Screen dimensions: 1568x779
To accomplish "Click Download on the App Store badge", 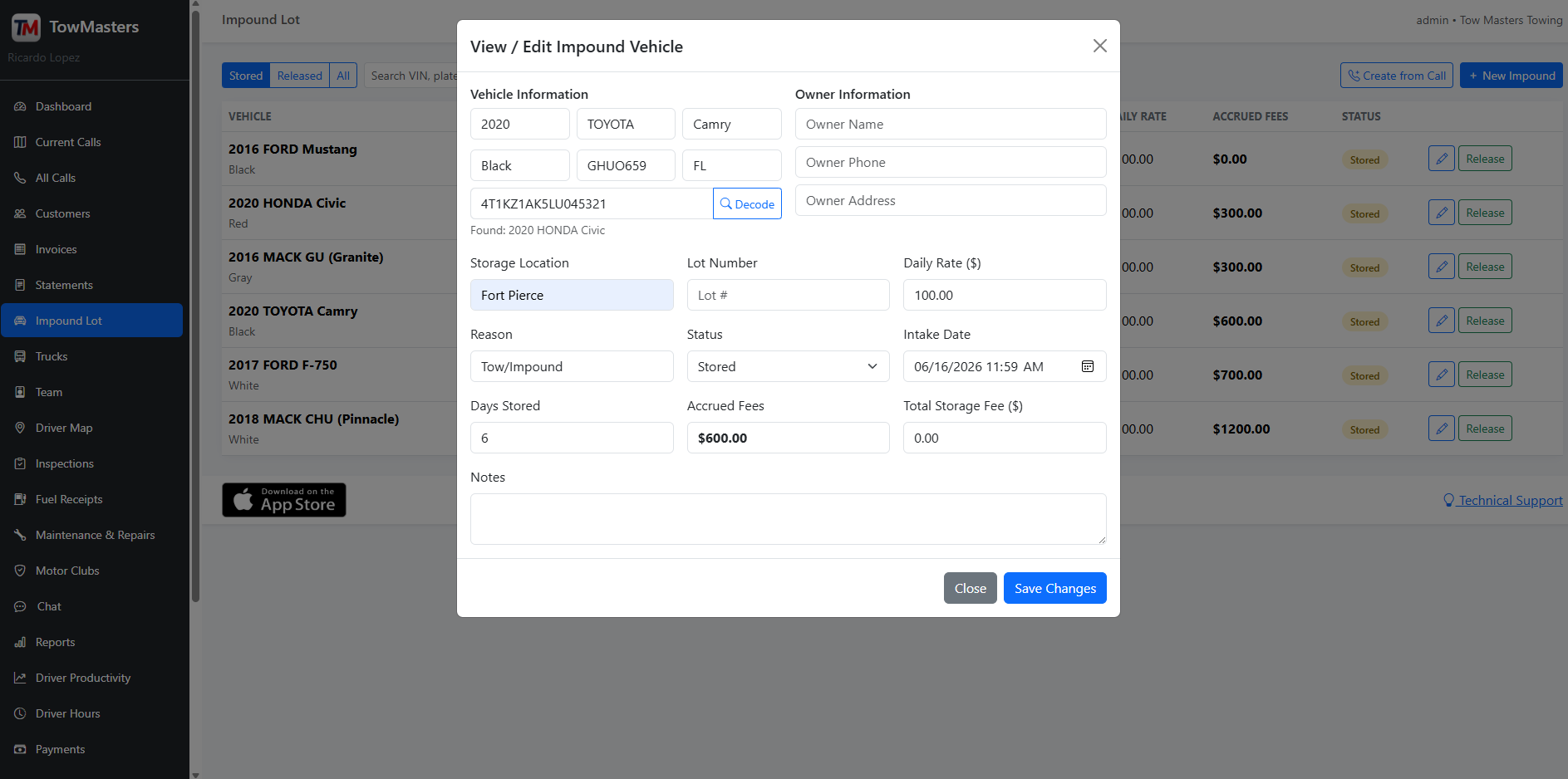I will 284,500.
